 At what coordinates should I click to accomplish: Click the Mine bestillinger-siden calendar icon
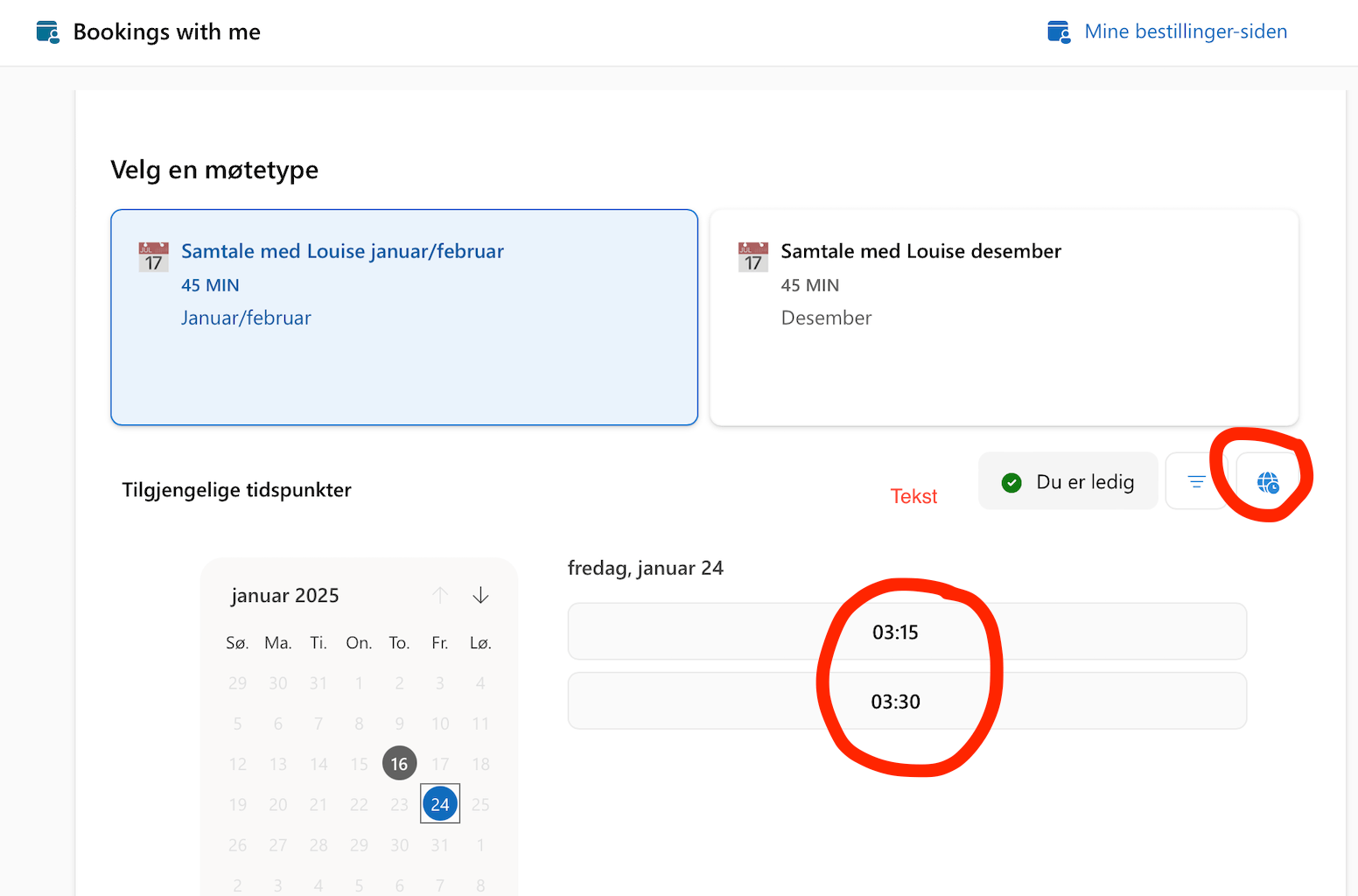tap(1059, 32)
